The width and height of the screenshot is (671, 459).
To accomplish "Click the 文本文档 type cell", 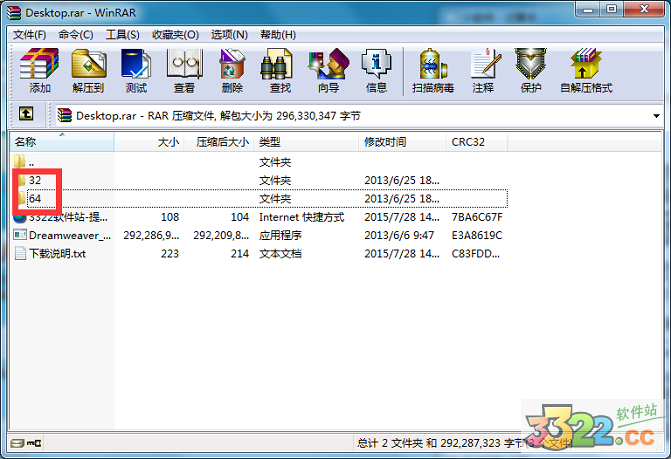I will point(280,254).
